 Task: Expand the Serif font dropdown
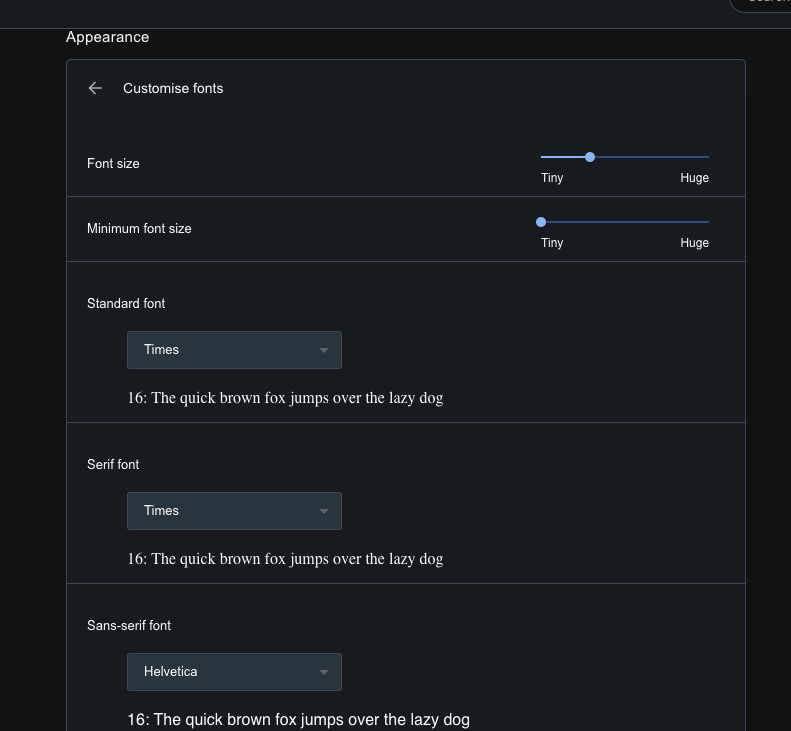coord(234,511)
